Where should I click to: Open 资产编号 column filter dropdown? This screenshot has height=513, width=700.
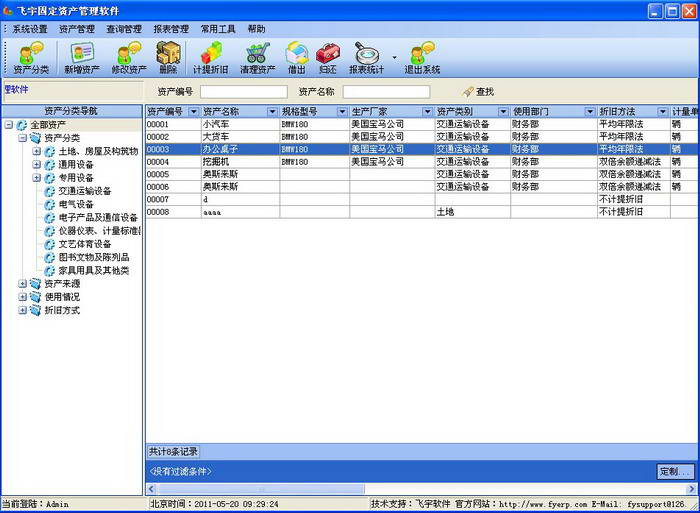(194, 112)
